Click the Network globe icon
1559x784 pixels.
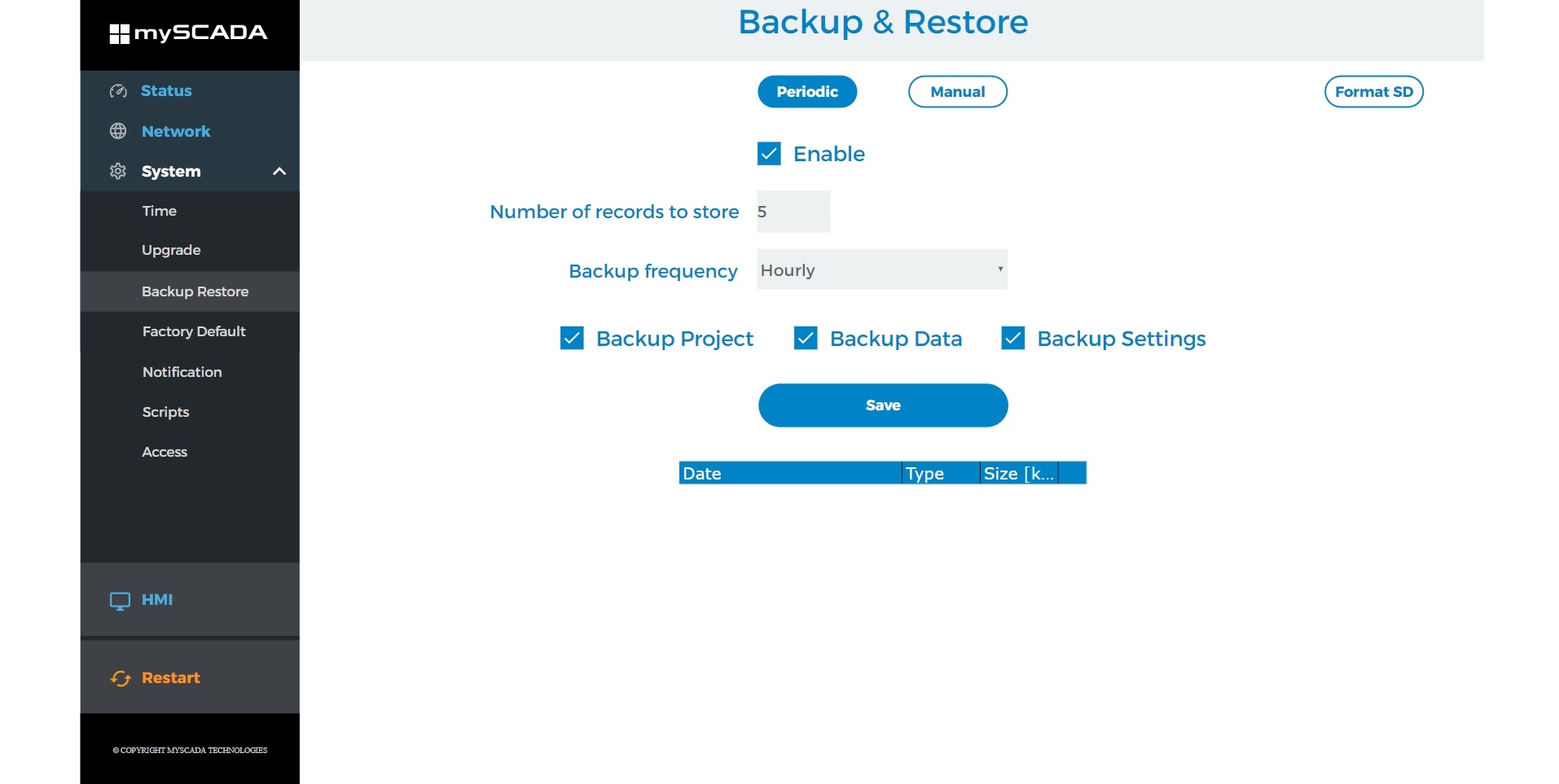(118, 131)
